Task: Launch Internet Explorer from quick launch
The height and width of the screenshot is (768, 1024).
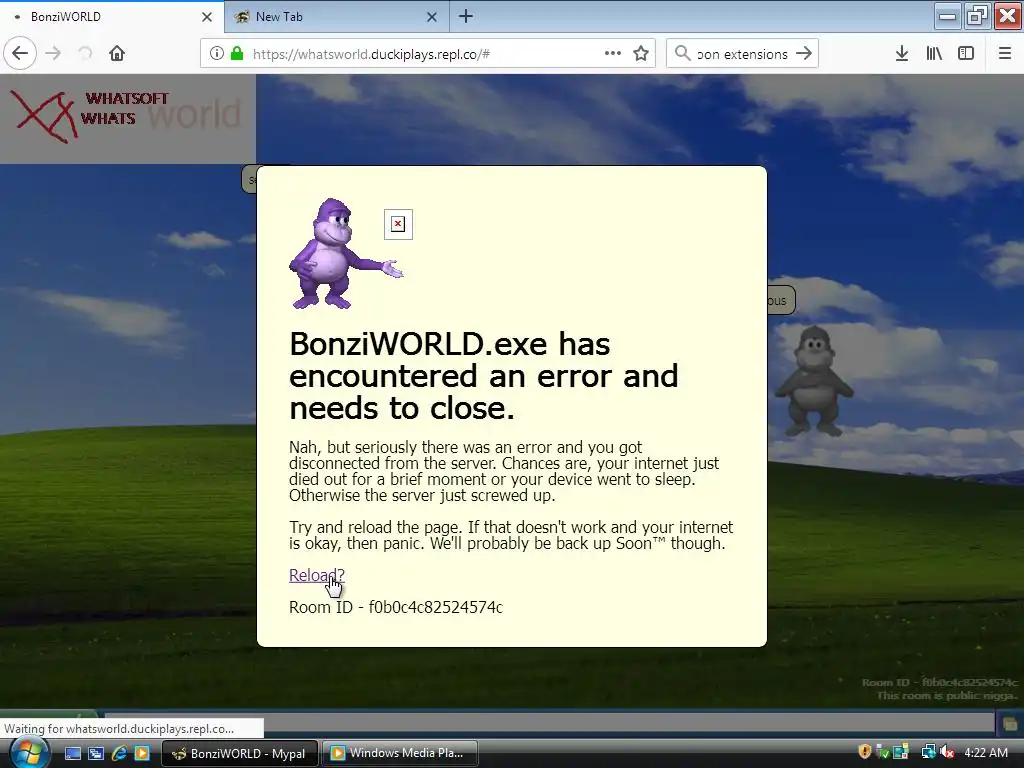Action: [119, 754]
